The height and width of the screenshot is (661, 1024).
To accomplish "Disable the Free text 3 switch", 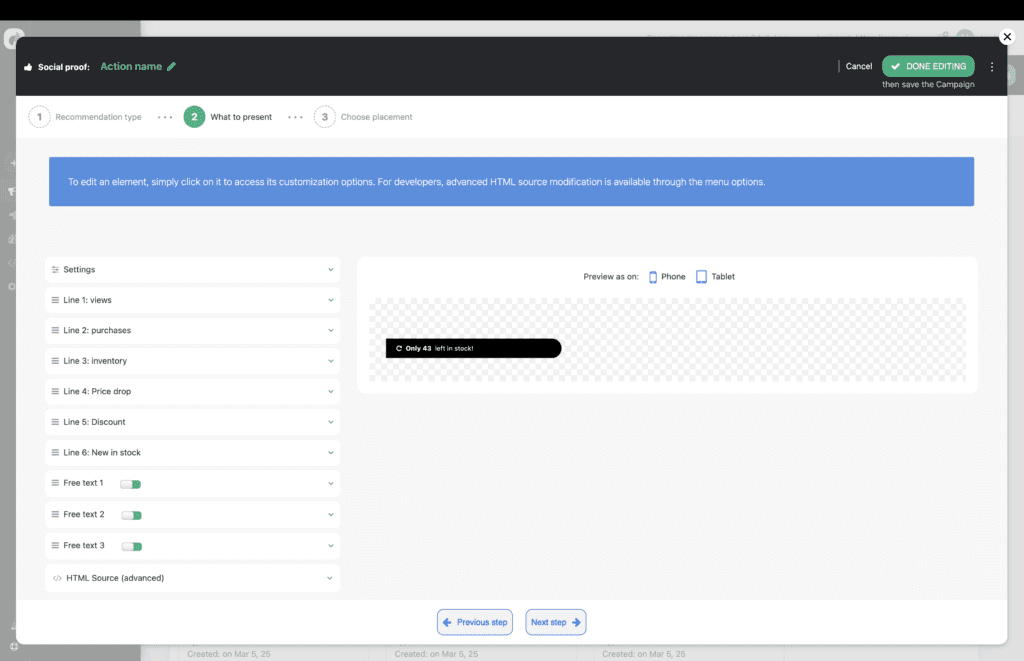I will coord(131,546).
